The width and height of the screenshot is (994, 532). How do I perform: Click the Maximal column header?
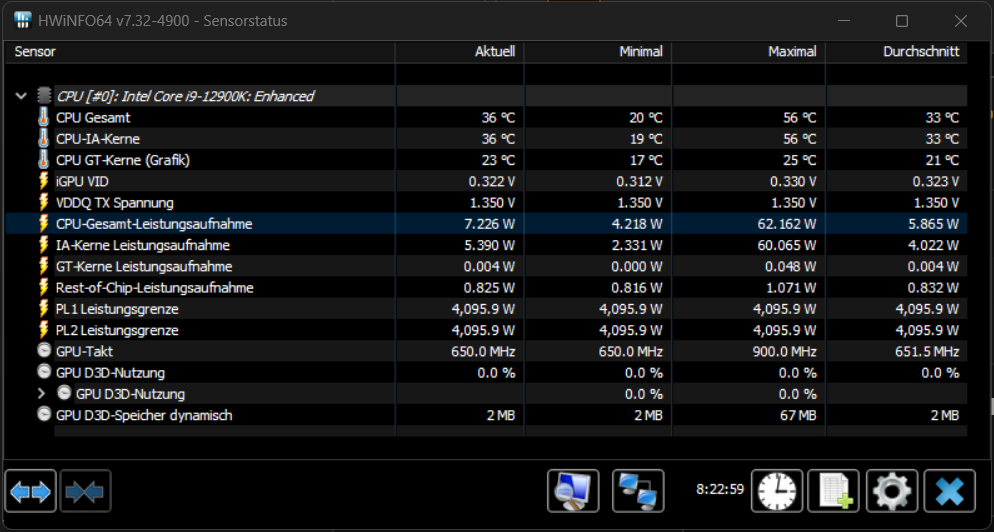(749, 52)
